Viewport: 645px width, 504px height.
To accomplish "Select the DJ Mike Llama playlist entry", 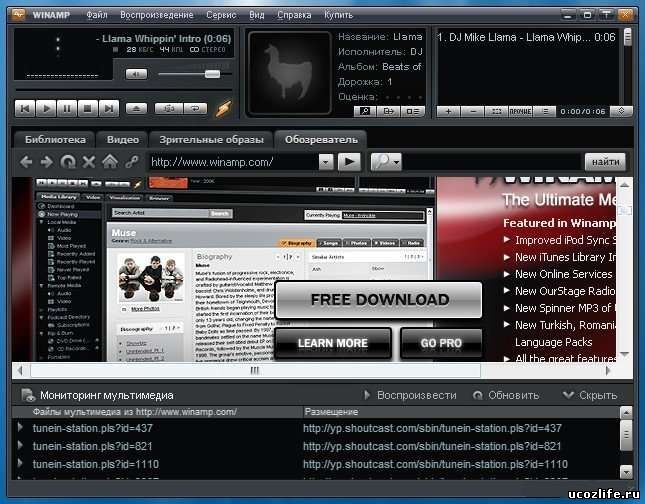I will [526, 37].
